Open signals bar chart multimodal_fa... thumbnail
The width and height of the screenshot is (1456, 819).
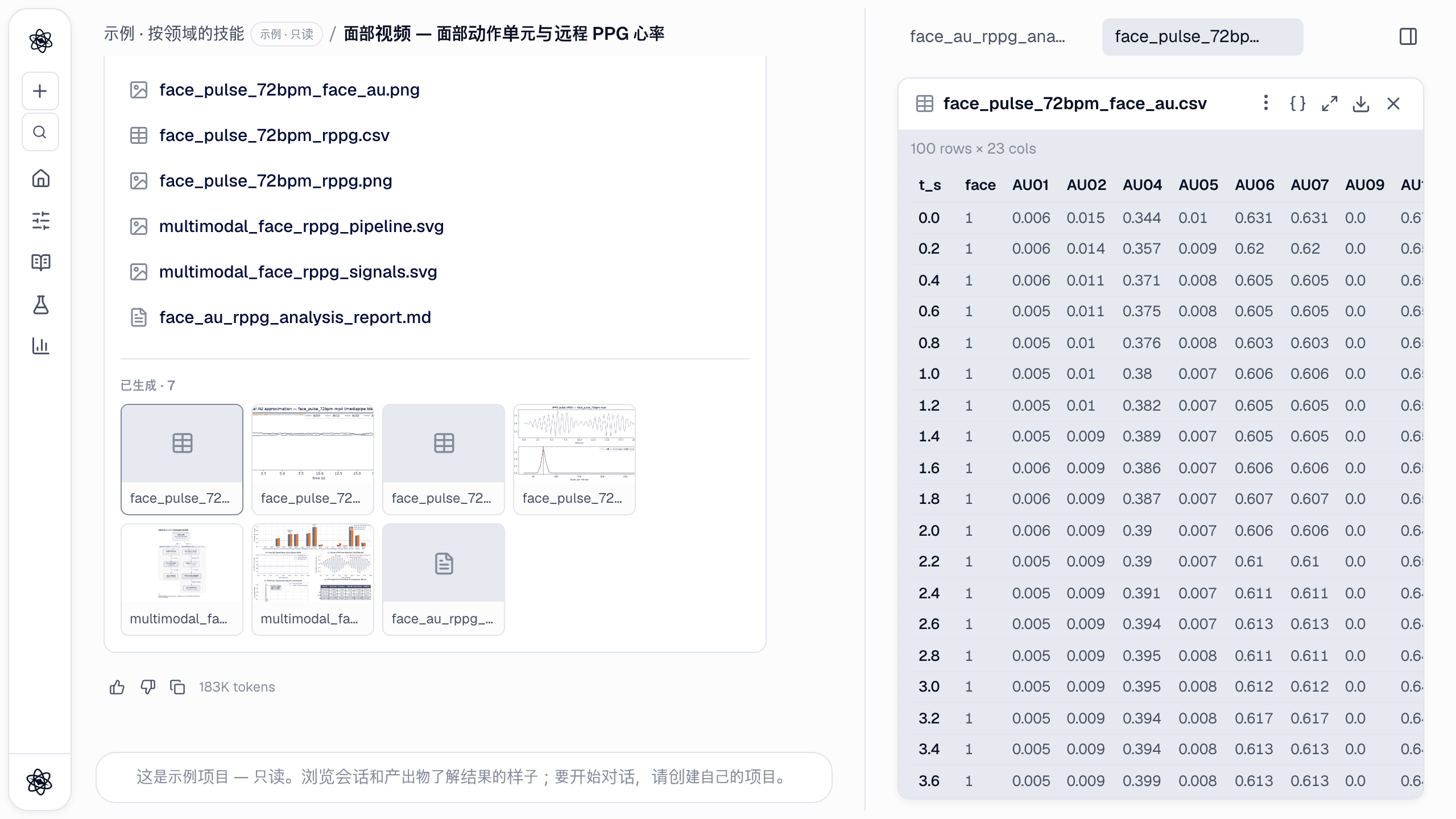313,579
